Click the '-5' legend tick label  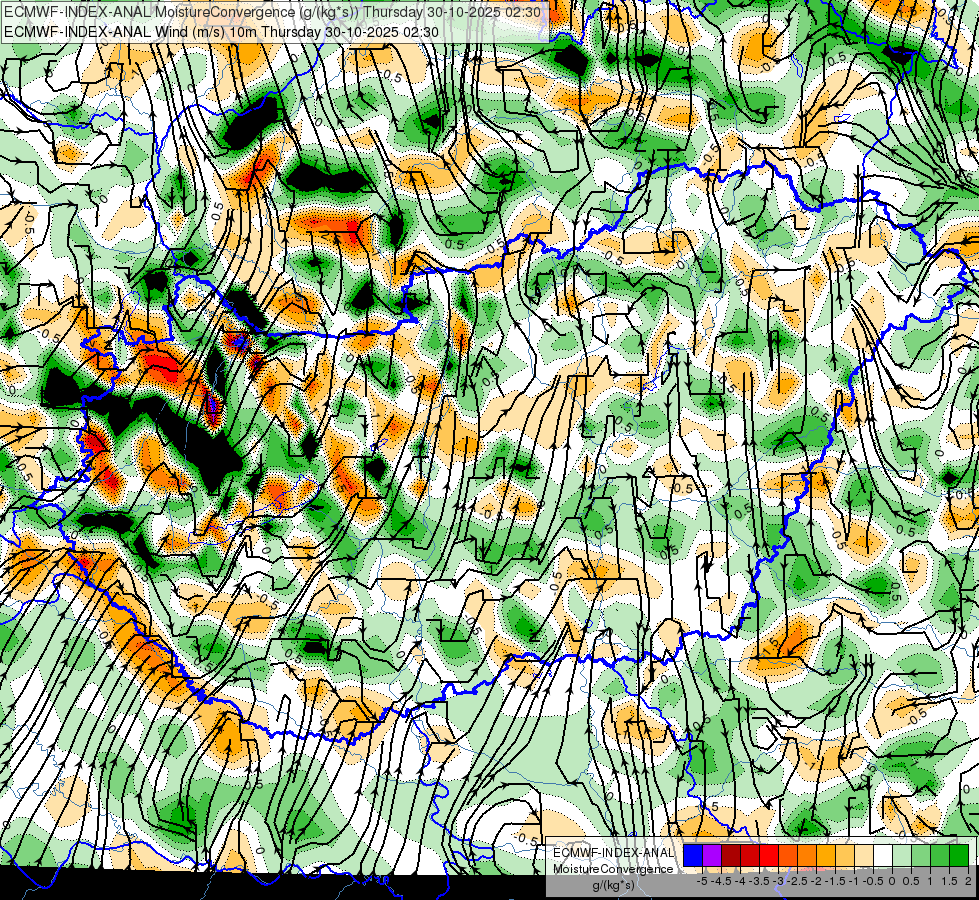click(702, 881)
